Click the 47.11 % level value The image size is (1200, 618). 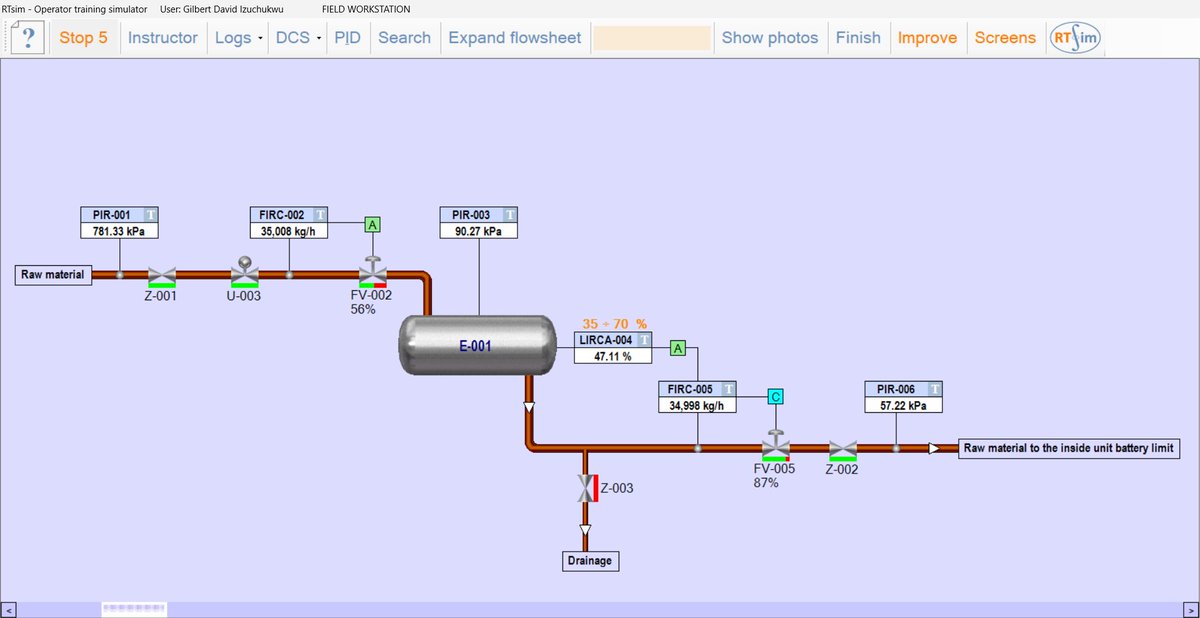point(614,356)
